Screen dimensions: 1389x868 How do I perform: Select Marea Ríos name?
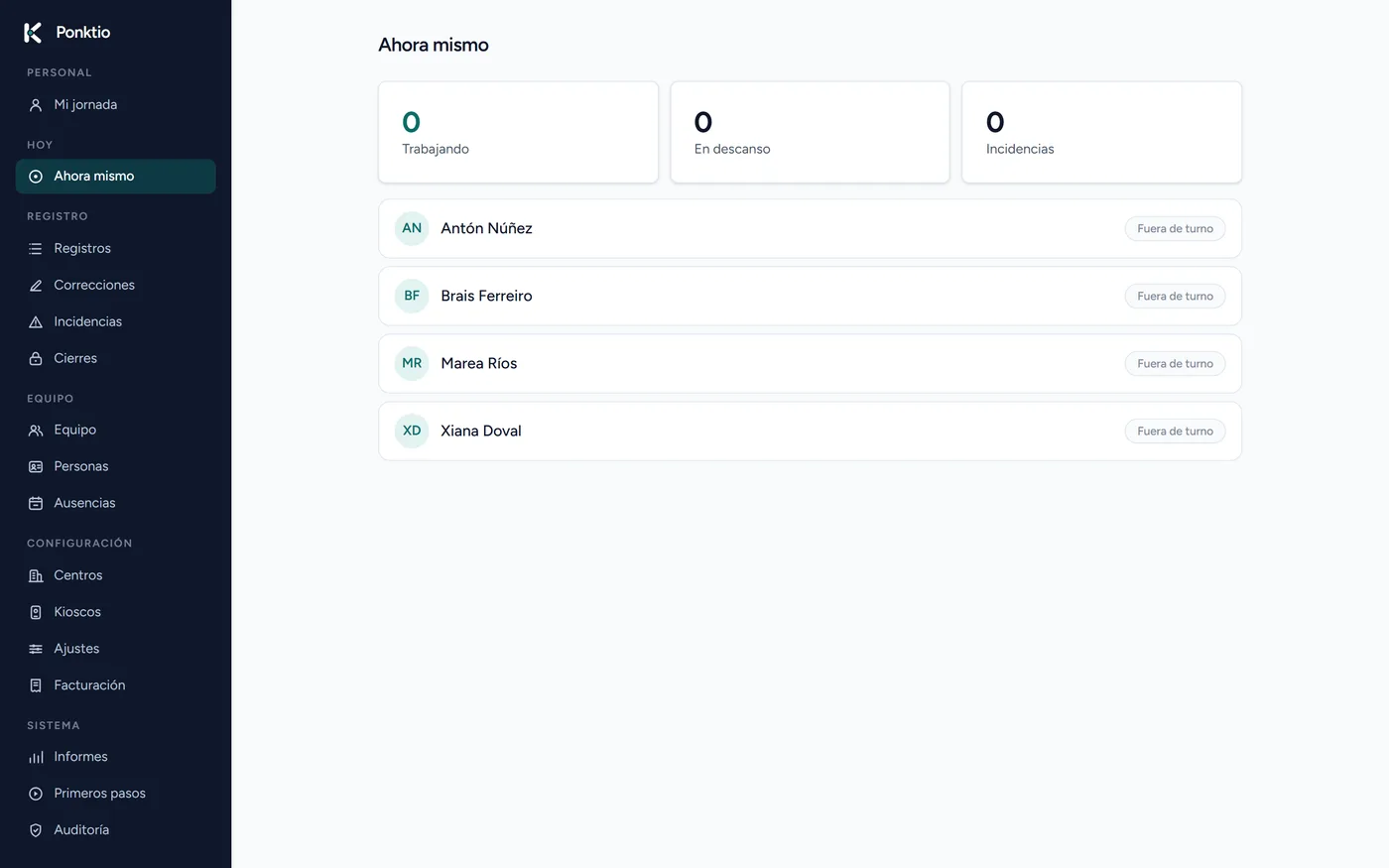[x=479, y=364]
